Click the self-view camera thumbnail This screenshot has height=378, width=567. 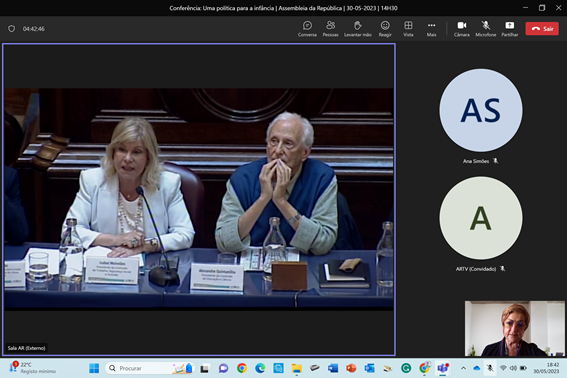point(514,328)
